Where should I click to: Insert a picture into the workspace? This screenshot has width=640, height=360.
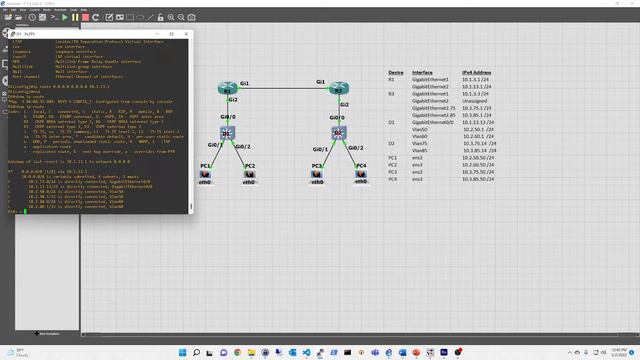(120, 17)
